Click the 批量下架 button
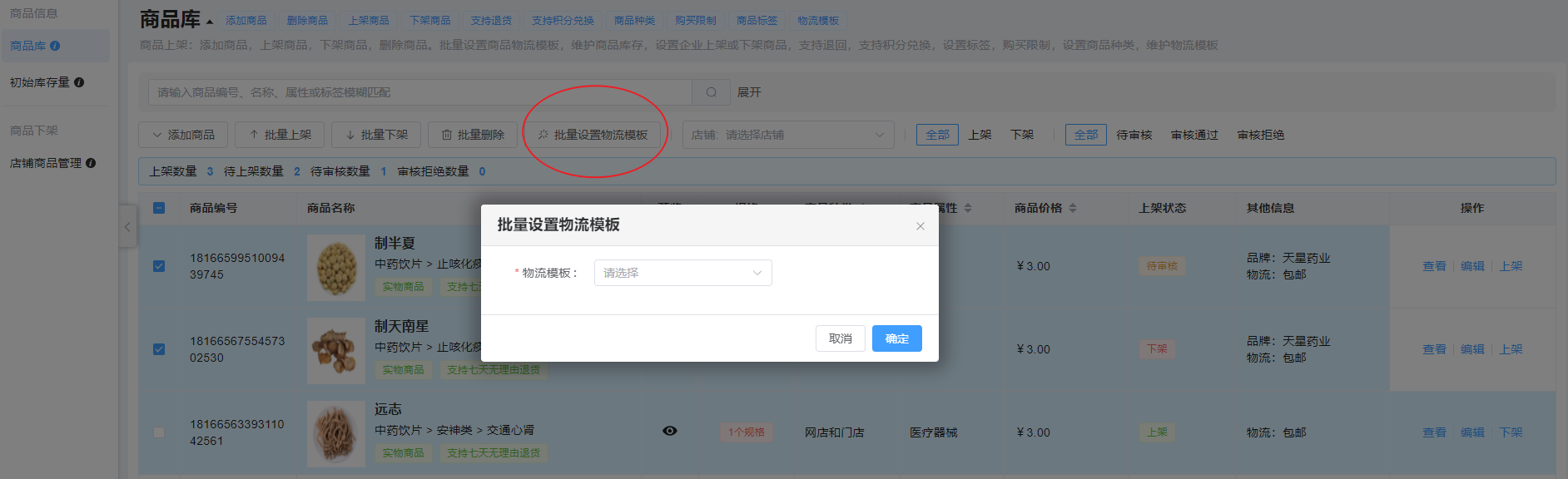Screen dimensions: 1568x479 (376, 135)
